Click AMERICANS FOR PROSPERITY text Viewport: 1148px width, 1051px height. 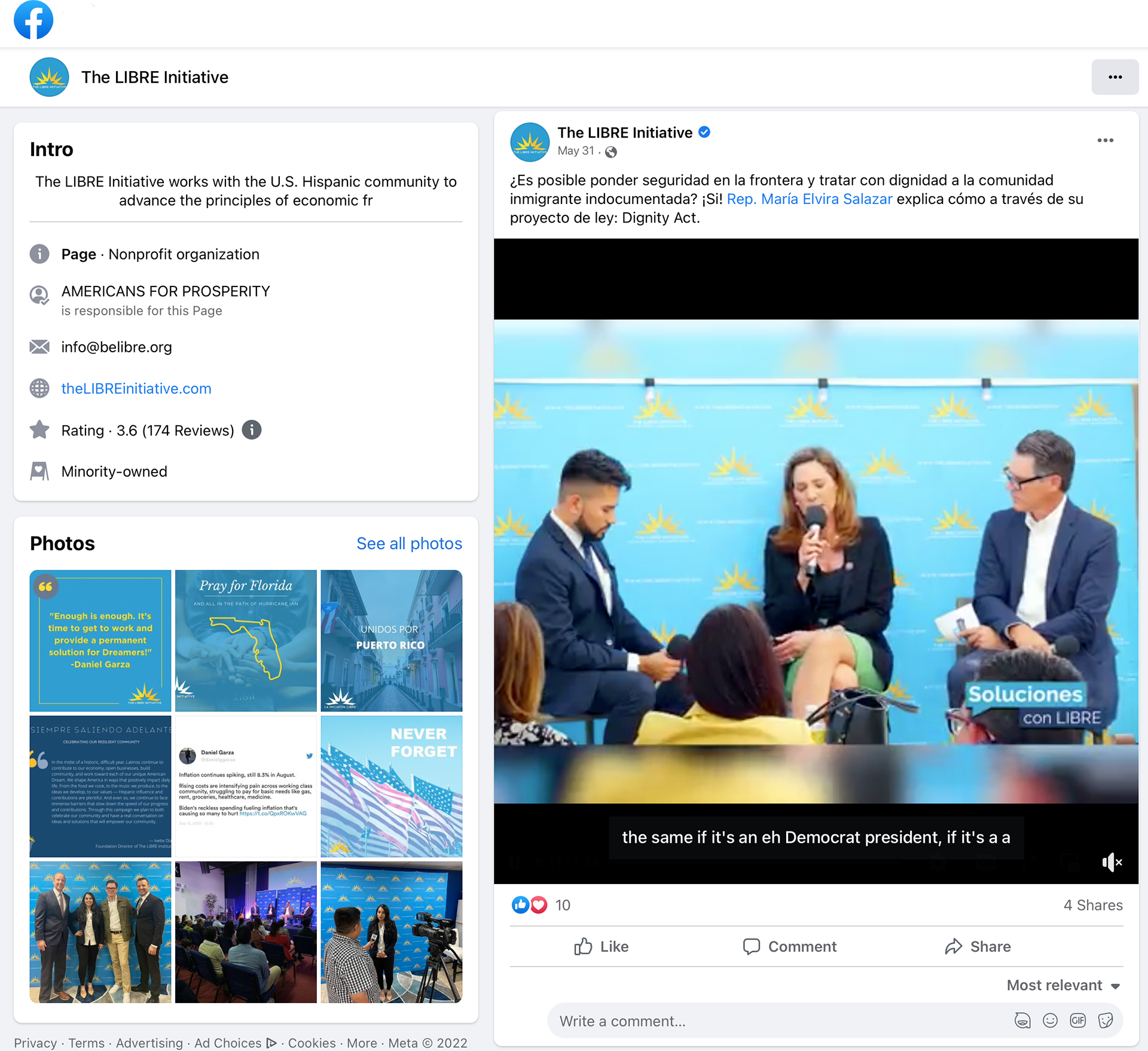pyautogui.click(x=166, y=291)
